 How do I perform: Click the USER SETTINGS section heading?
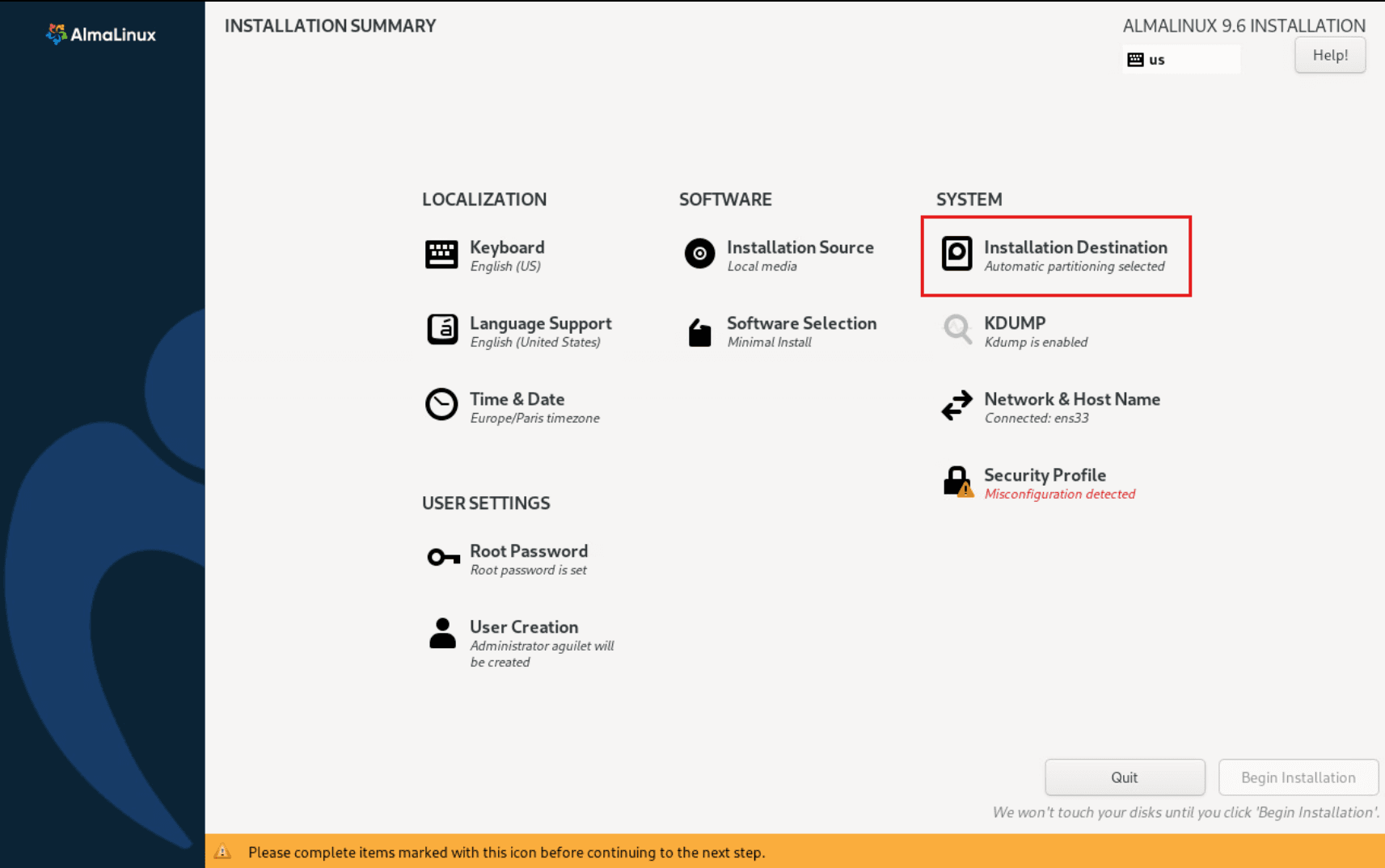coord(486,504)
